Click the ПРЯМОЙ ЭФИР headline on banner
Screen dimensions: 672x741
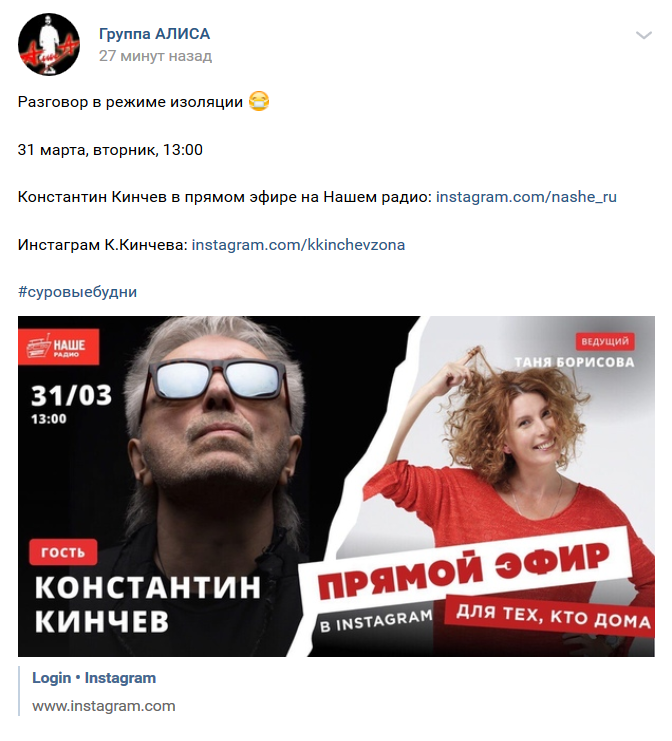pyautogui.click(x=464, y=570)
